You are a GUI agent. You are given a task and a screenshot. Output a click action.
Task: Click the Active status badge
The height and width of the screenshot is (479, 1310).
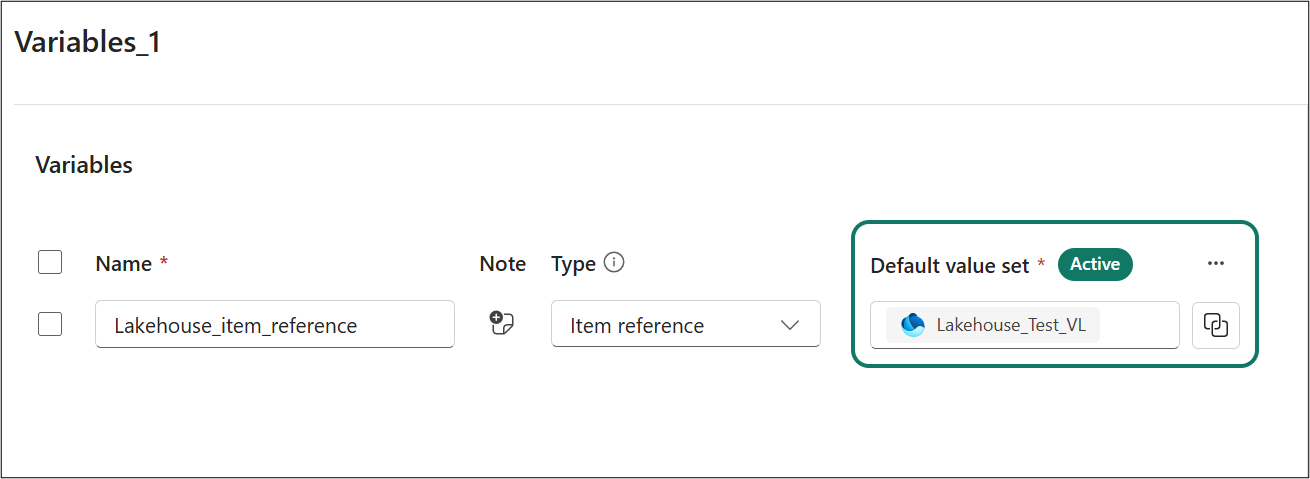click(1095, 264)
